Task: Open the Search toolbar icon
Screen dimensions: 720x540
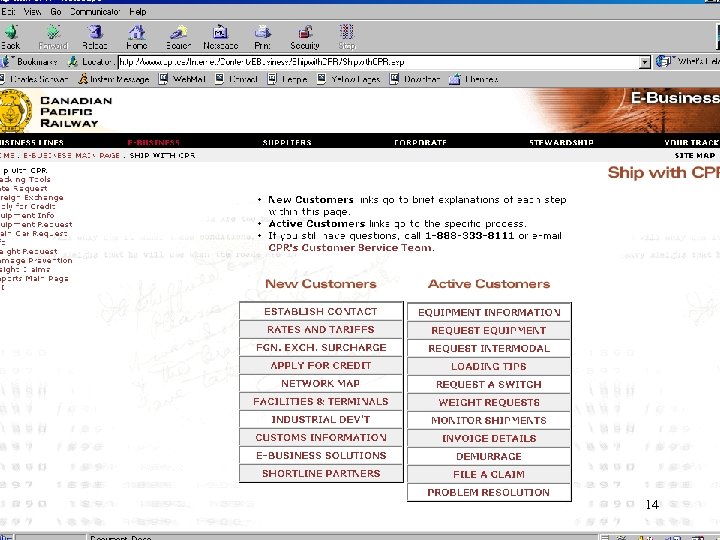Action: [x=178, y=32]
